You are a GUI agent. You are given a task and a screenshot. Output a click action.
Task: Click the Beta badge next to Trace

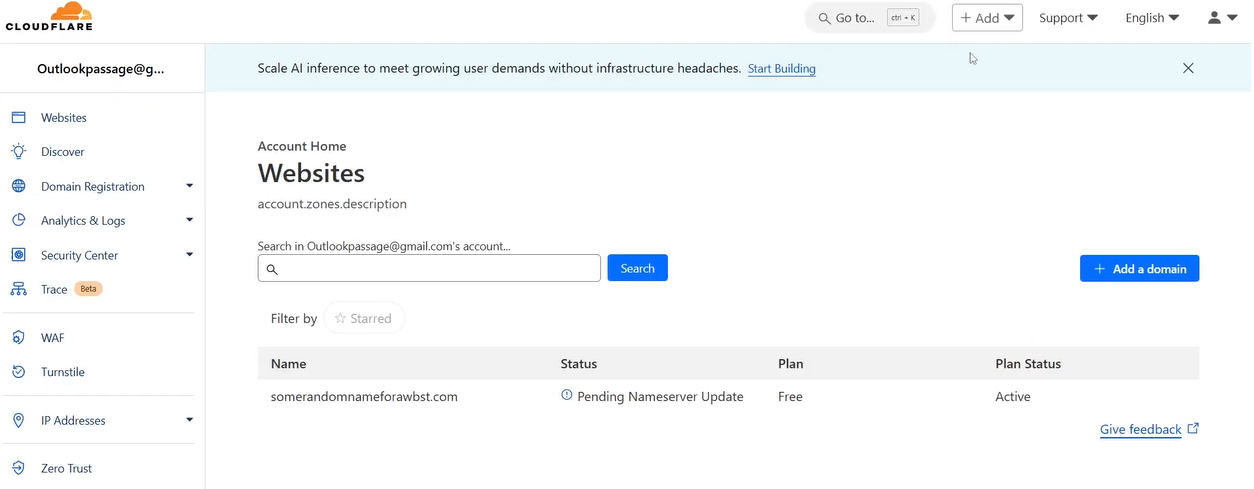pyautogui.click(x=89, y=289)
